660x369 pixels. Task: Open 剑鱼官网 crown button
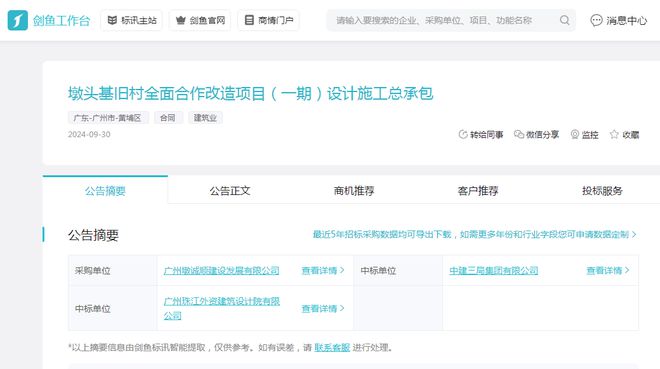coord(200,20)
